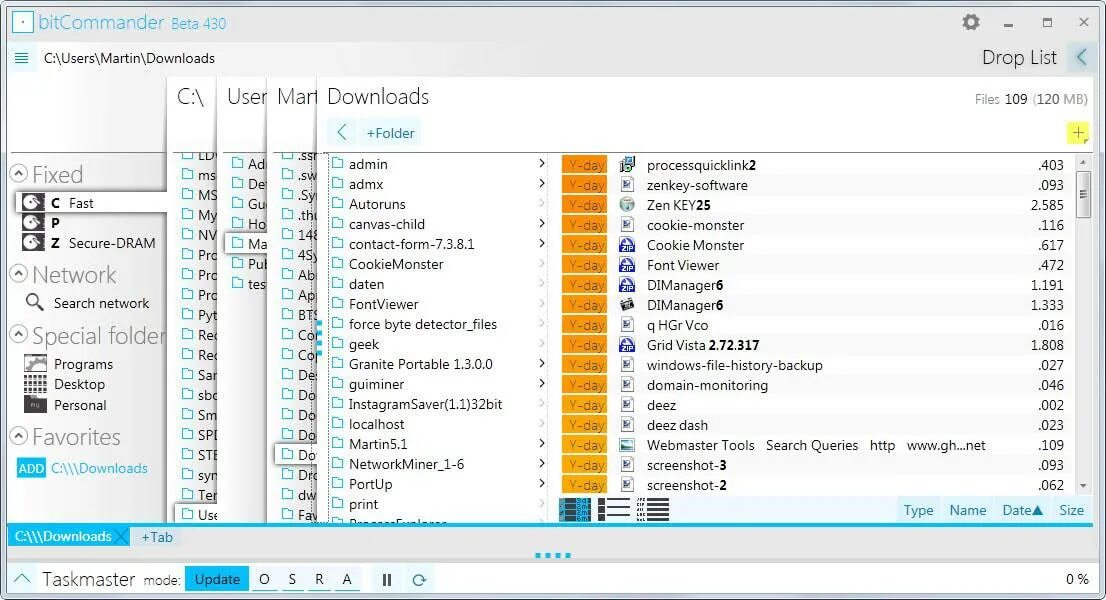Click the Zen KEY25 file icon
The image size is (1106, 600).
click(x=626, y=205)
